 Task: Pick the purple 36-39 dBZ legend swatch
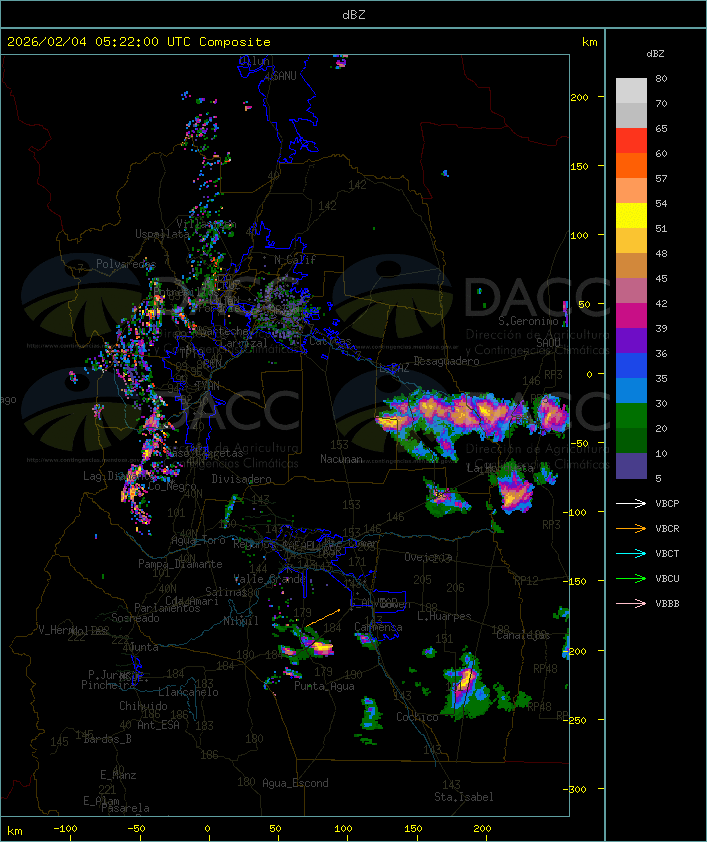(x=631, y=340)
